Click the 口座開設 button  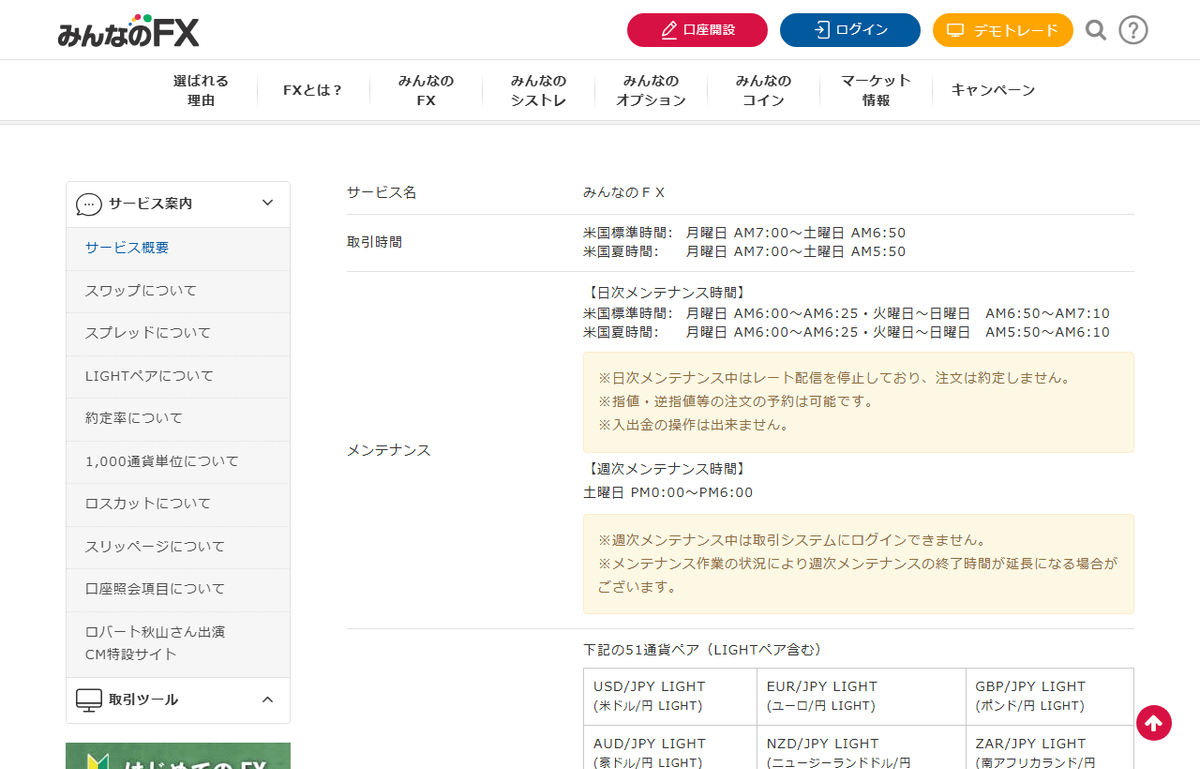[697, 30]
